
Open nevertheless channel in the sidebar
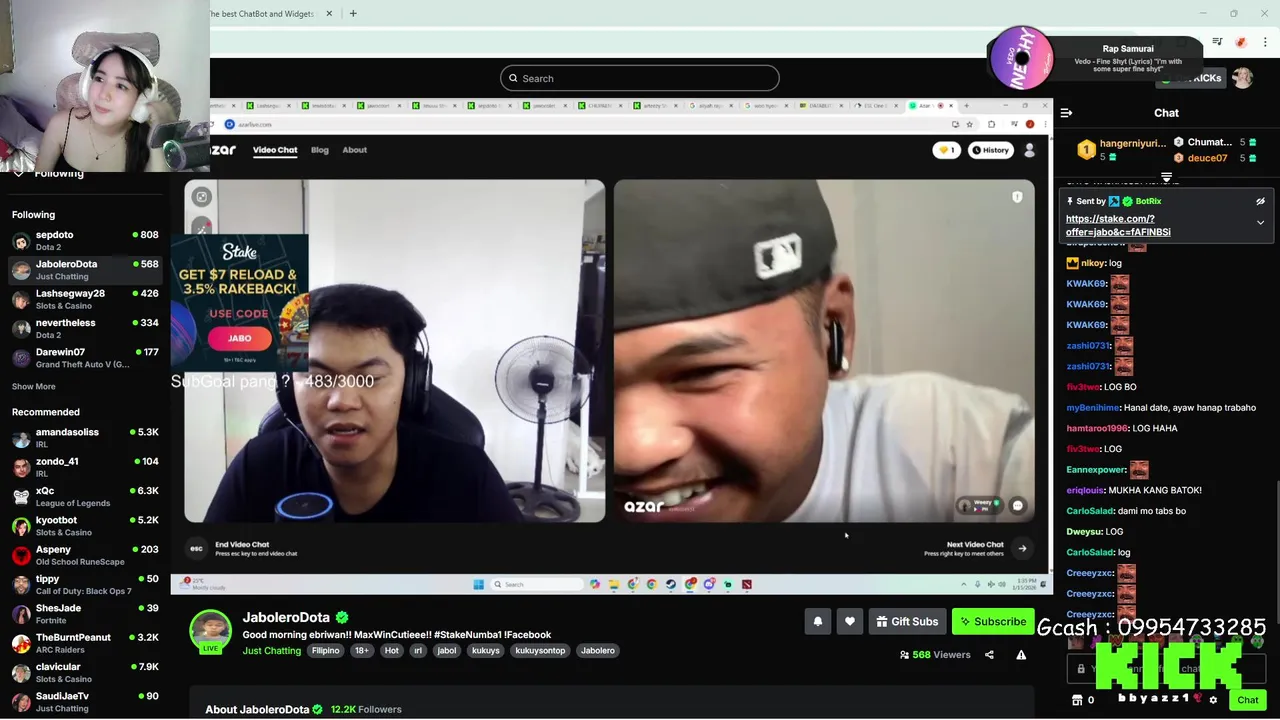click(x=85, y=329)
